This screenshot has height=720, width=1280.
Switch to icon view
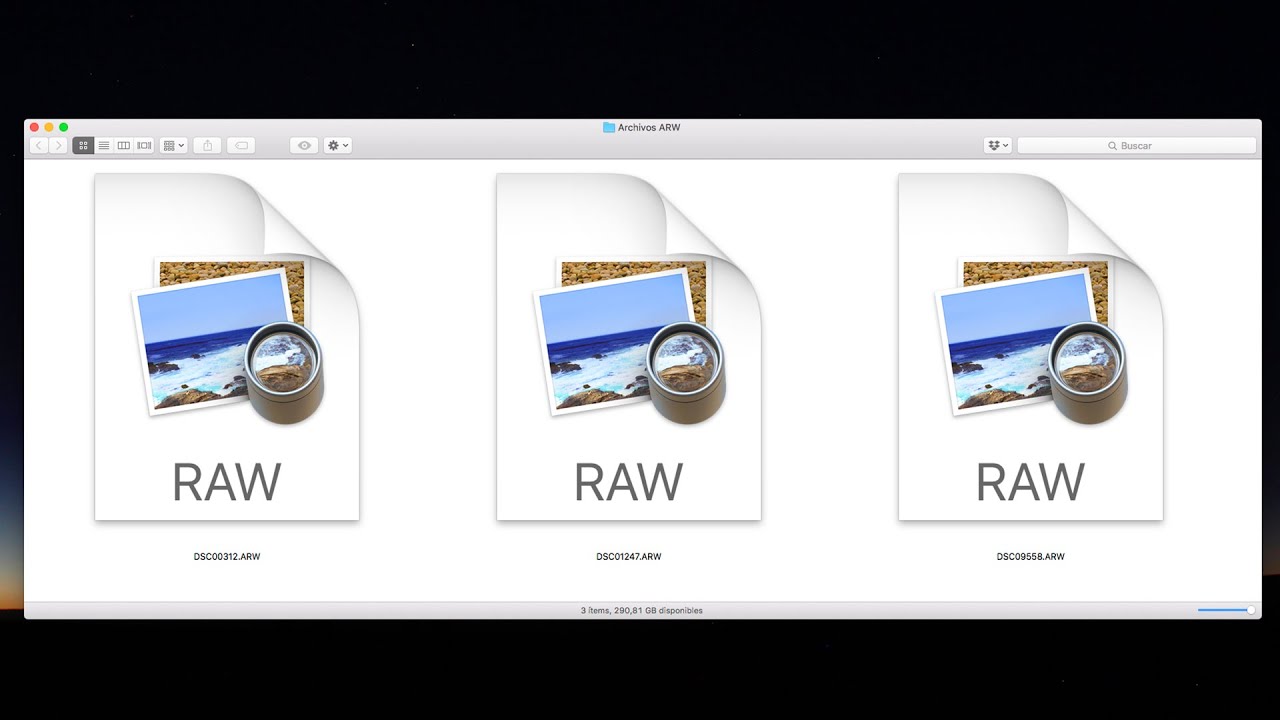(83, 145)
